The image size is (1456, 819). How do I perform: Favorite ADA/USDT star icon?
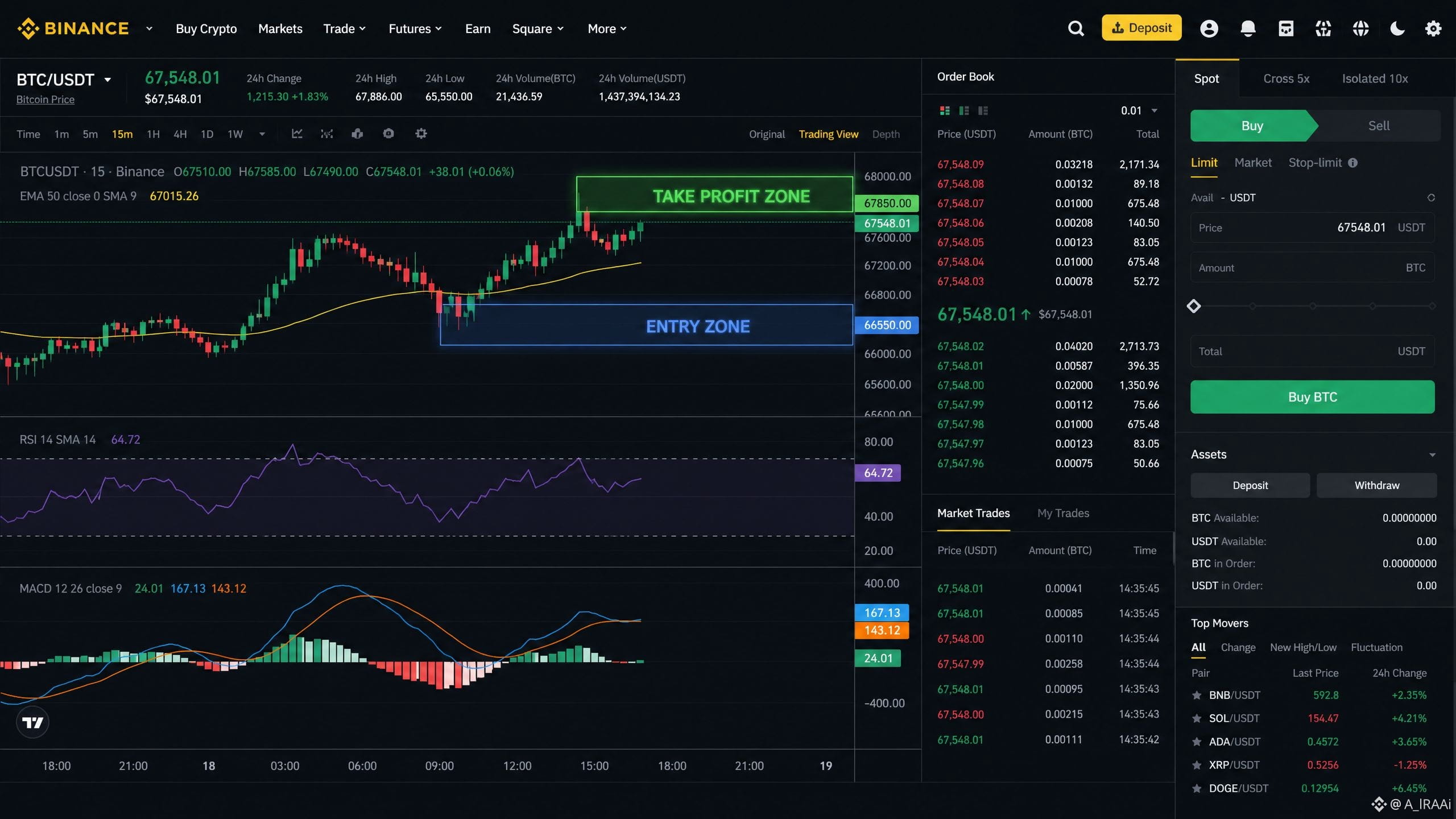(x=1197, y=742)
